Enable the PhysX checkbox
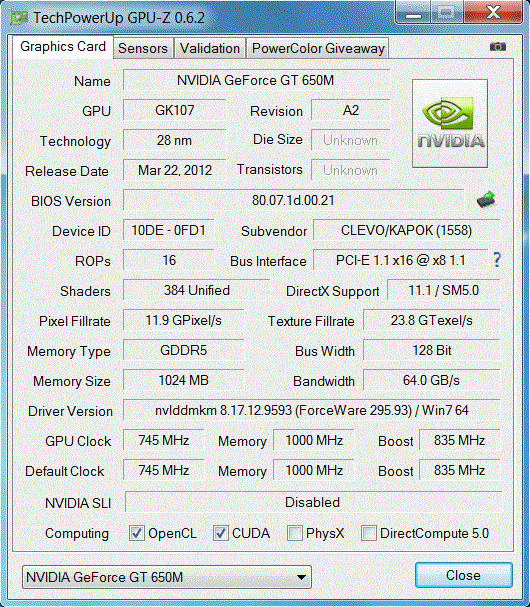This screenshot has height=607, width=530. pyautogui.click(x=295, y=533)
